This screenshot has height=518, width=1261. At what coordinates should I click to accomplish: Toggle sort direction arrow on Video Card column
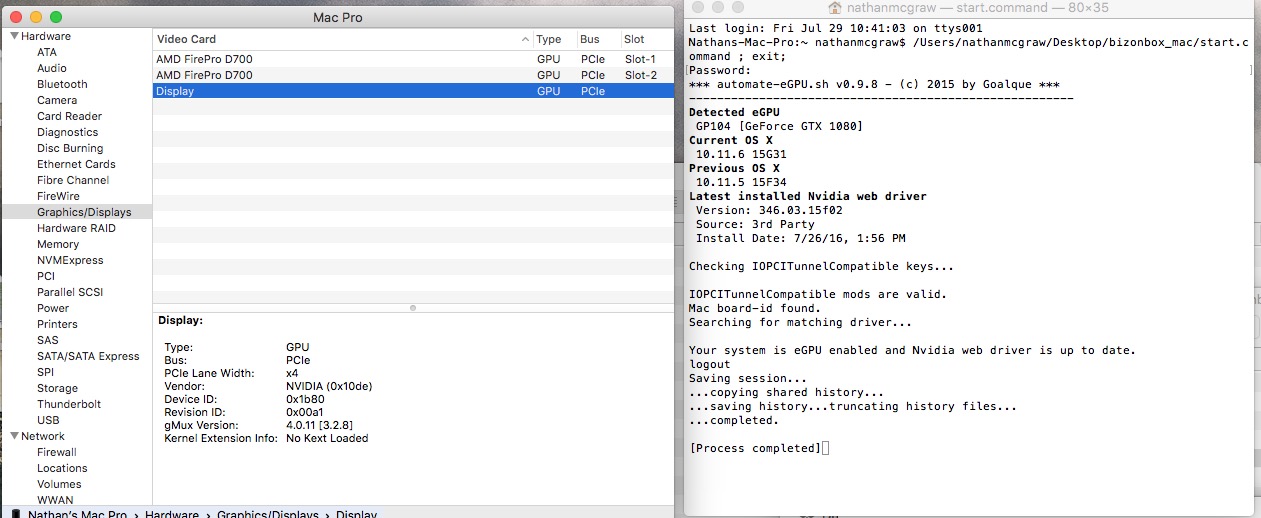[x=526, y=40]
